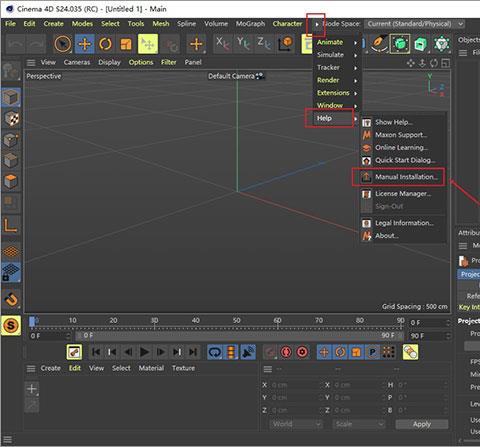Image resolution: width=480 pixels, height=447 pixels.
Task: Click the menu overflow arrow after Character
Action: point(316,24)
